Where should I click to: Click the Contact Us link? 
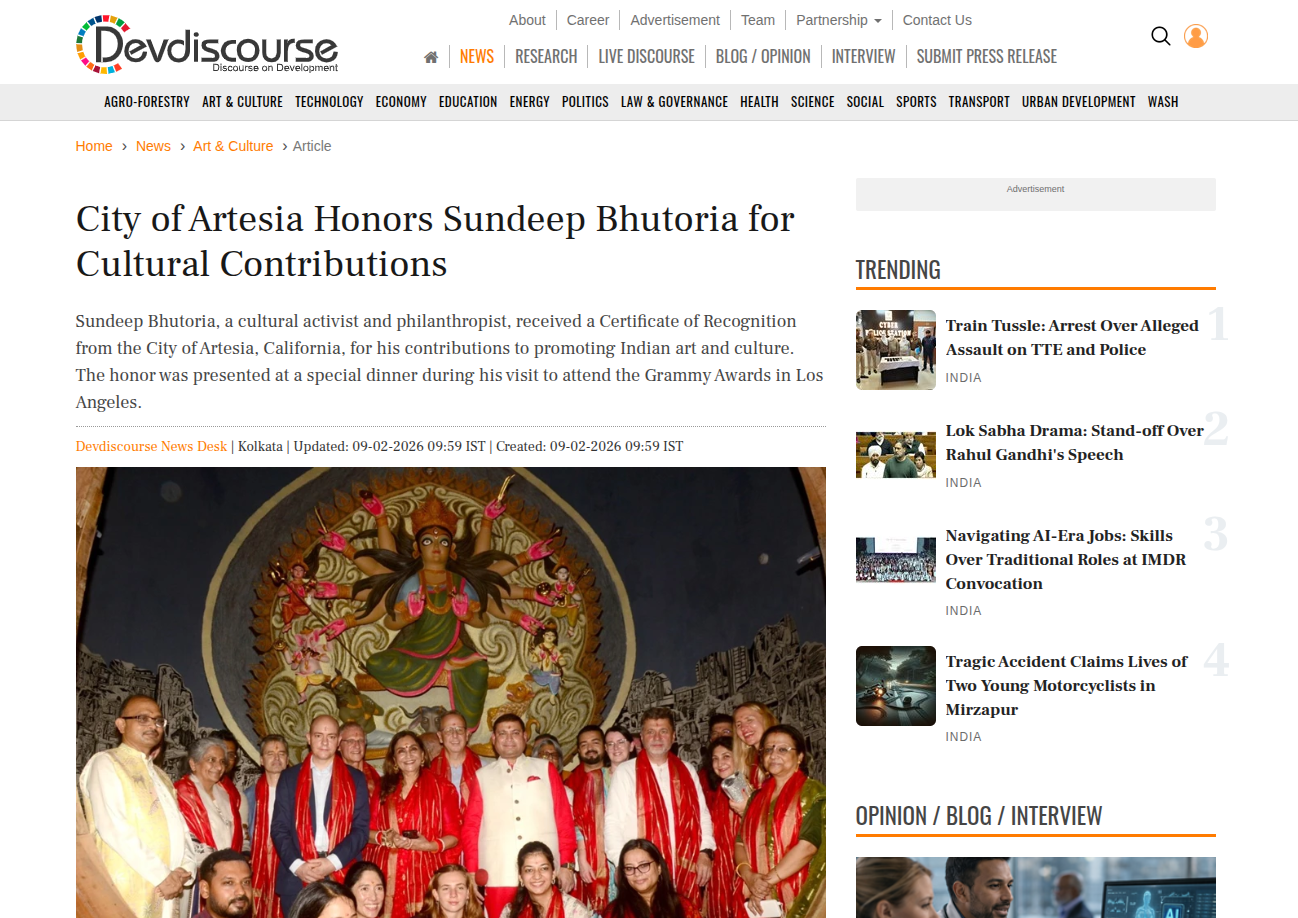coord(937,20)
